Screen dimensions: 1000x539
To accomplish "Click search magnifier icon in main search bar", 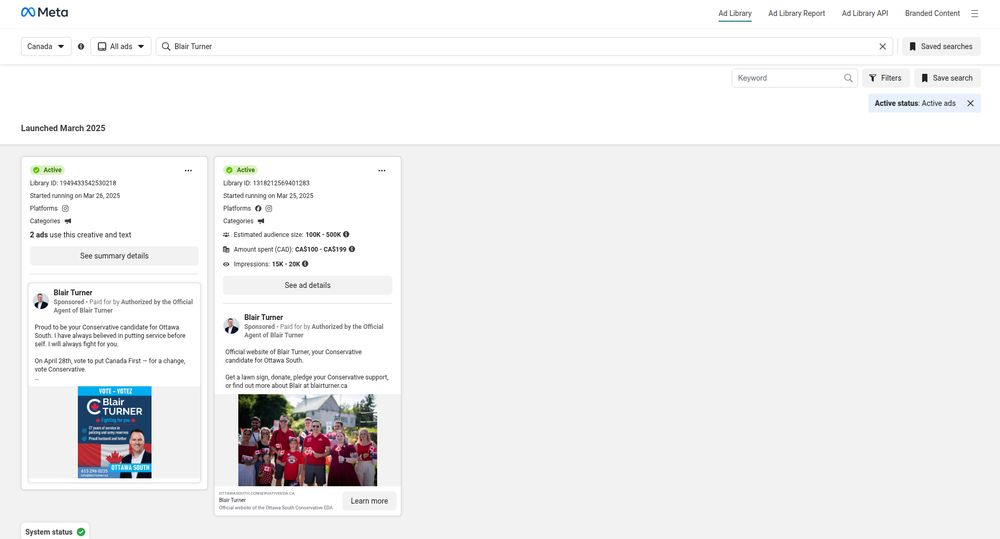I will 166,47.
